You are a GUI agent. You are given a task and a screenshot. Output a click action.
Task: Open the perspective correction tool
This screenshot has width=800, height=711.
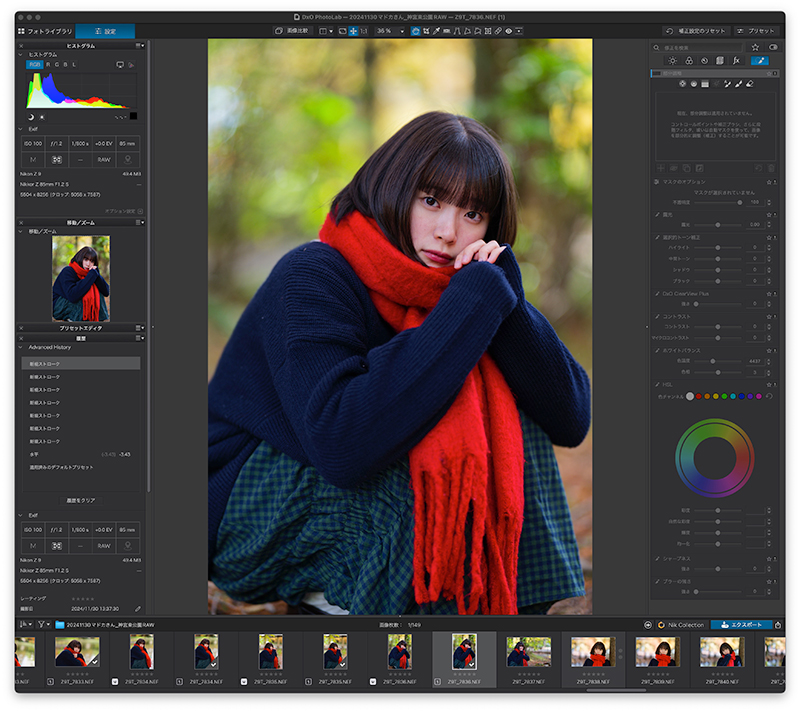pyautogui.click(x=457, y=31)
